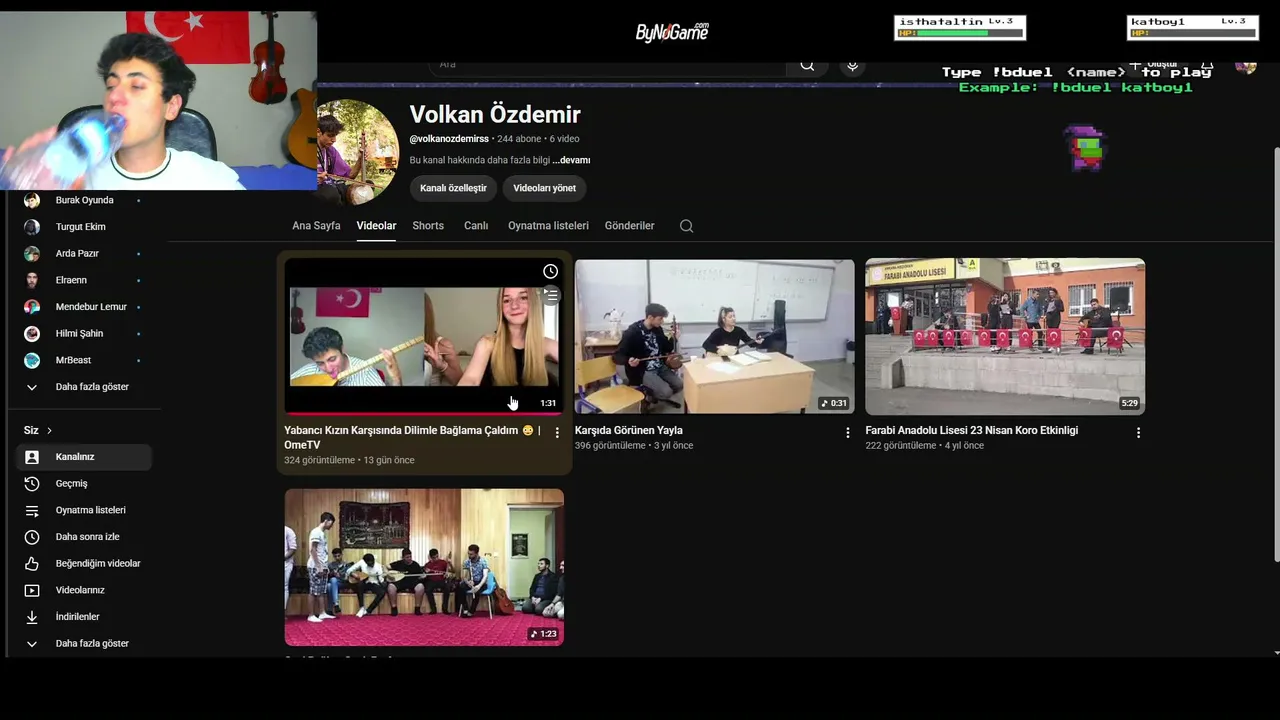Play the OmeTV bağlama video thumbnail
This screenshot has height=720, width=1280.
coord(424,336)
